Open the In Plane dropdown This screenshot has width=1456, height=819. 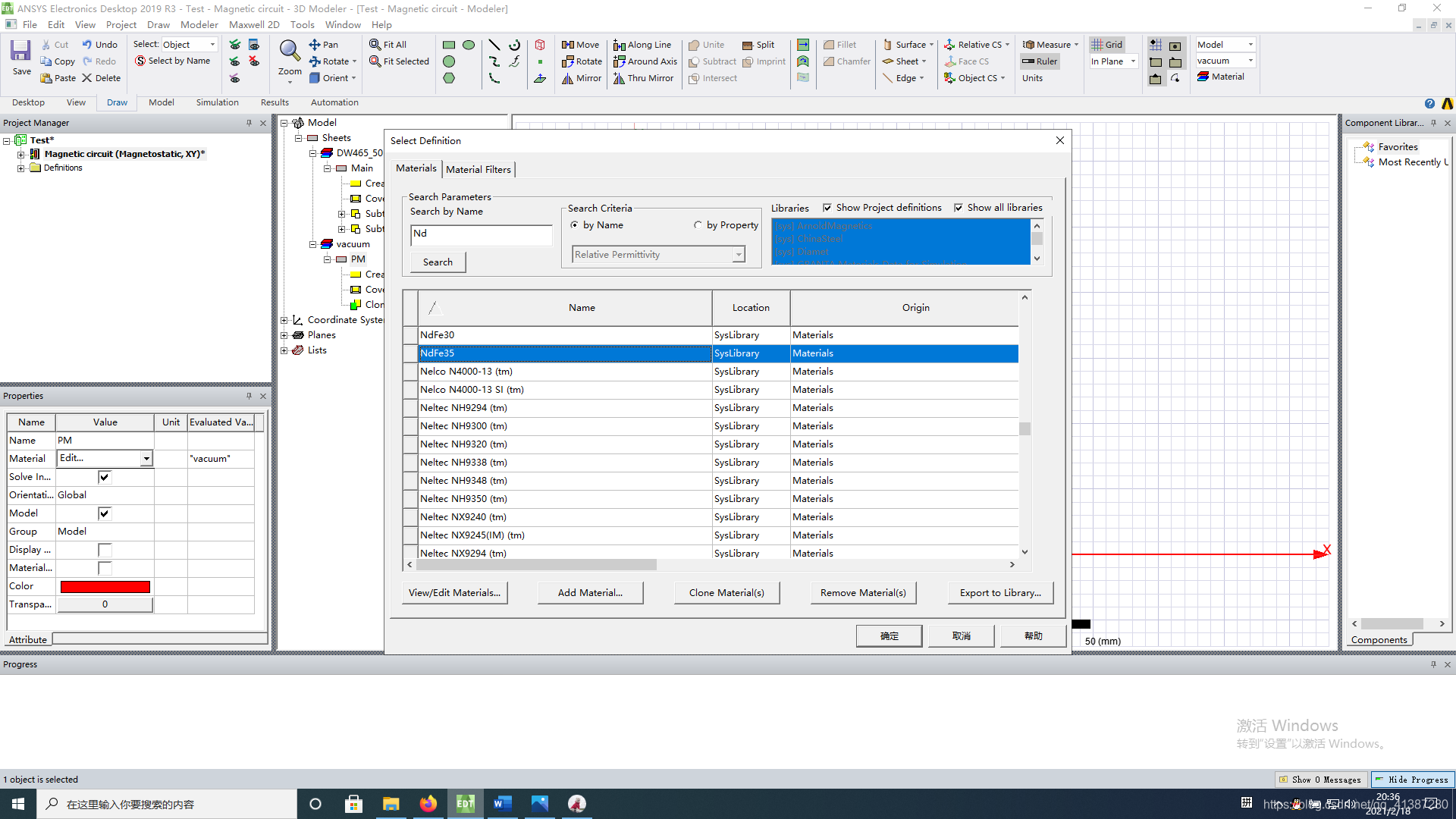pos(1133,61)
